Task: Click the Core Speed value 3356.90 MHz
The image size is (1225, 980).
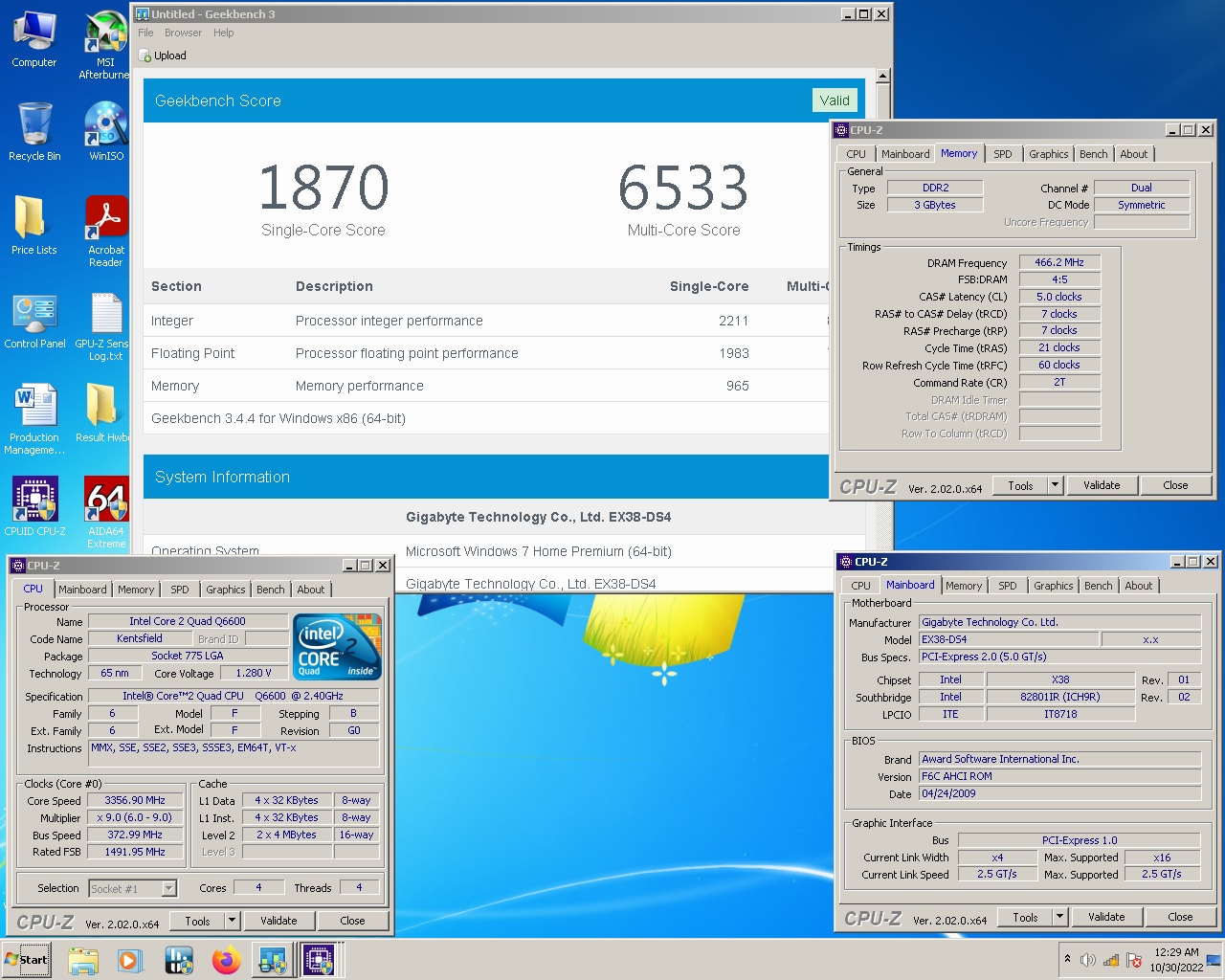Action: (x=135, y=800)
